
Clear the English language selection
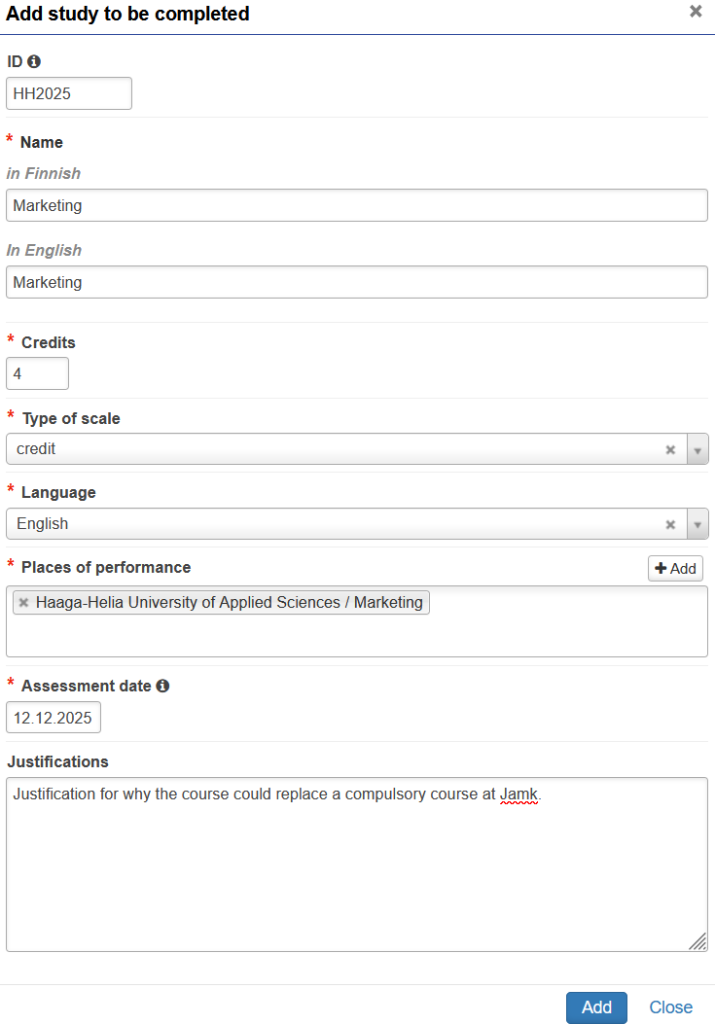(x=670, y=524)
